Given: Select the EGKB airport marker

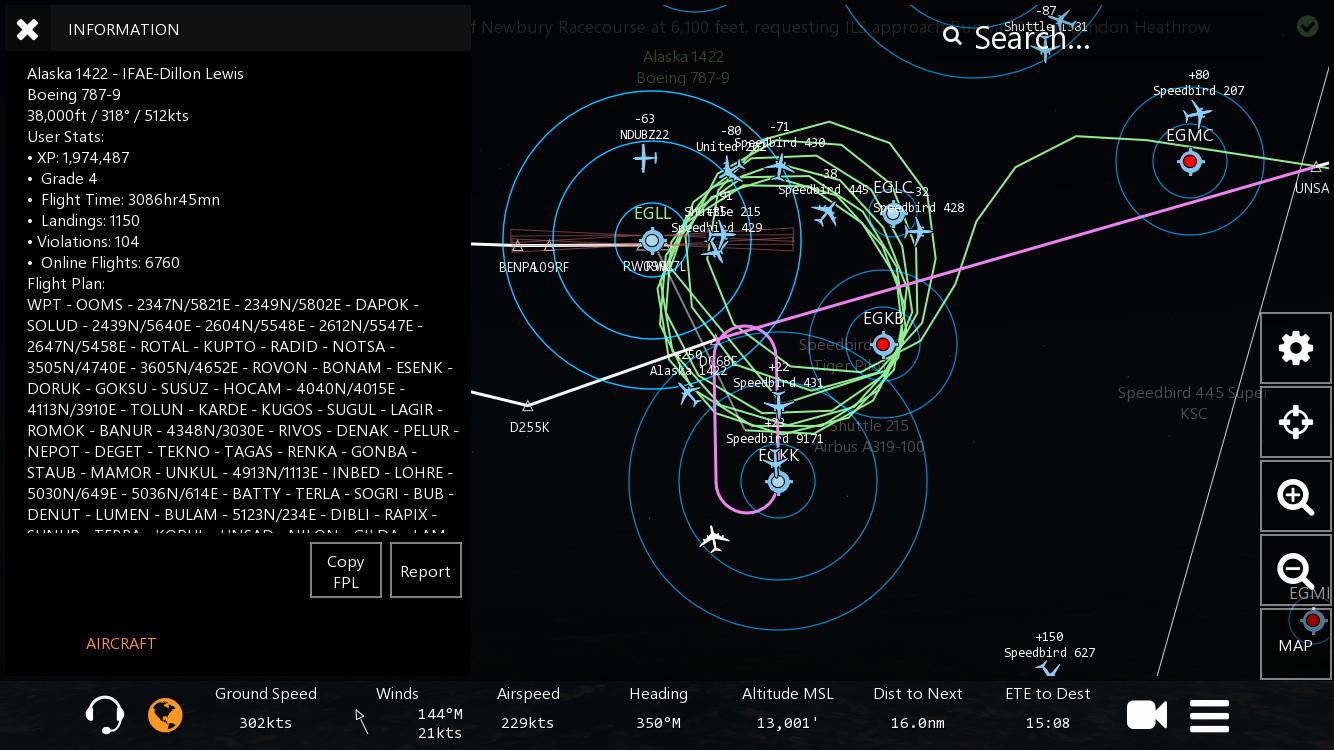Looking at the screenshot, I should (x=883, y=344).
